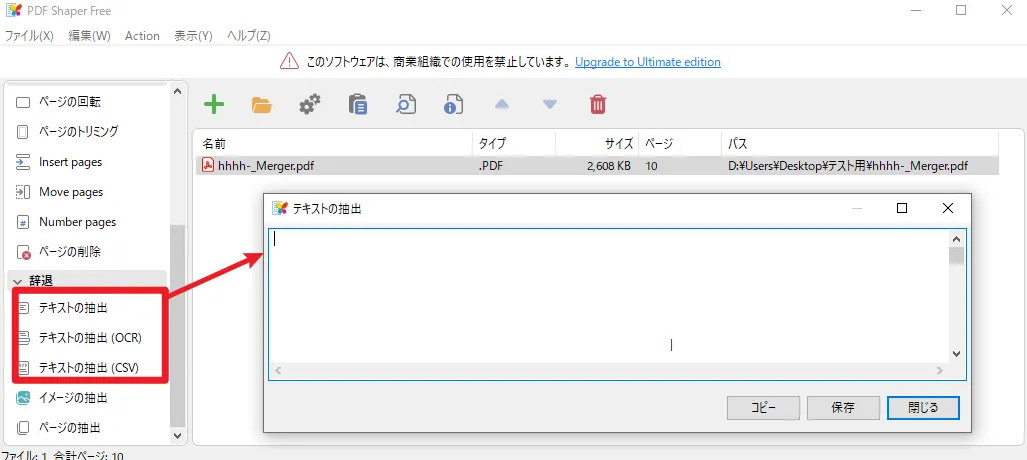Open the 編集(W) menu
Viewport: 1027px width, 460px height.
click(89, 36)
